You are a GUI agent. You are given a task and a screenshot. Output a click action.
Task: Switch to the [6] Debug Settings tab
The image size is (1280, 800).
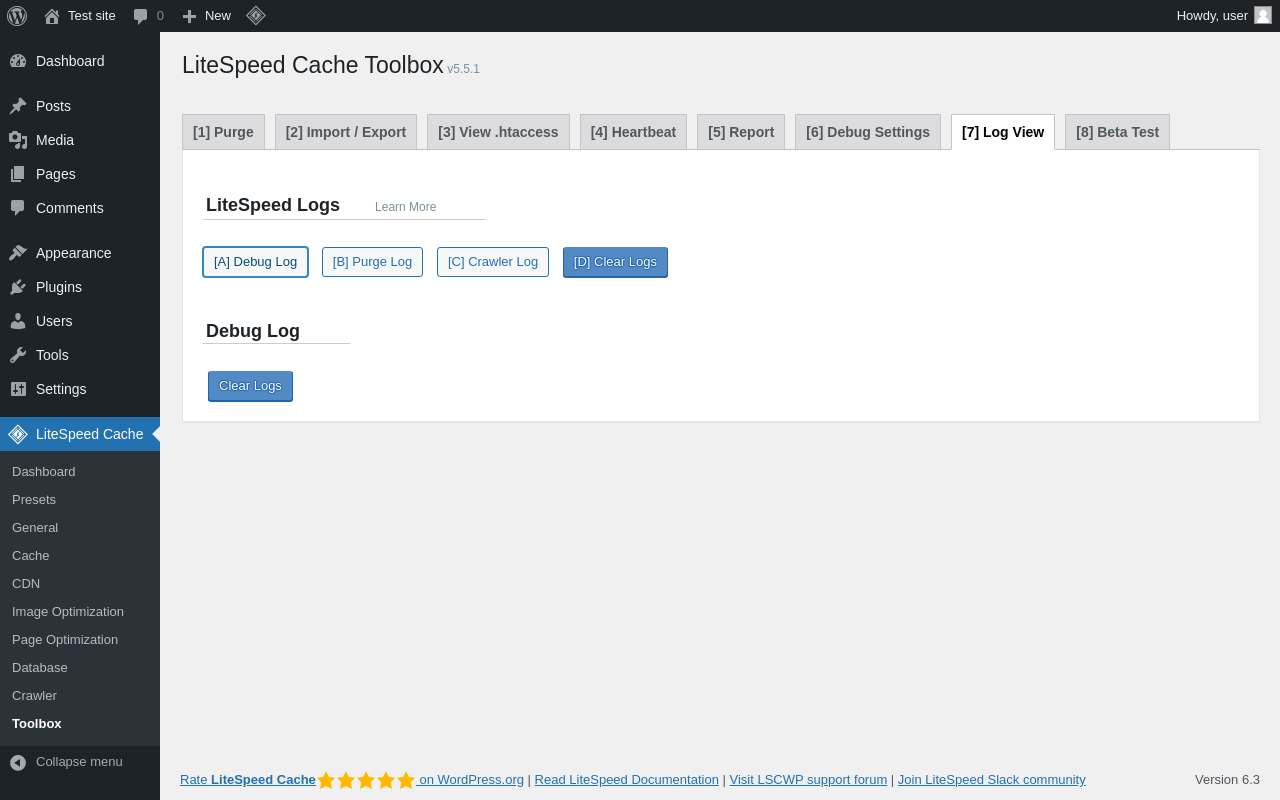tap(868, 132)
